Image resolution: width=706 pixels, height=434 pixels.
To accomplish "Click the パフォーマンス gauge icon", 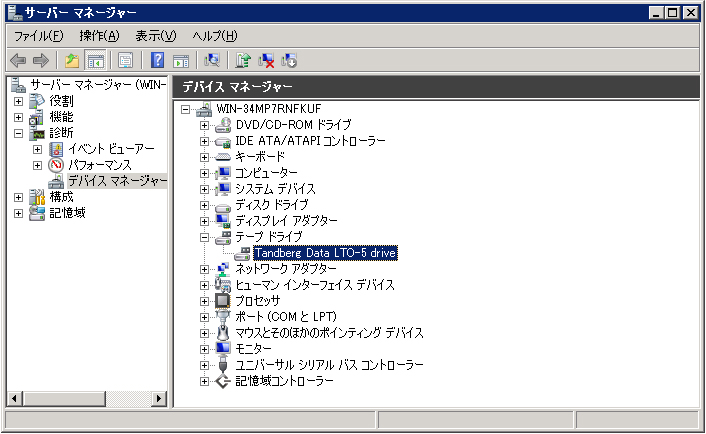I will click(56, 165).
